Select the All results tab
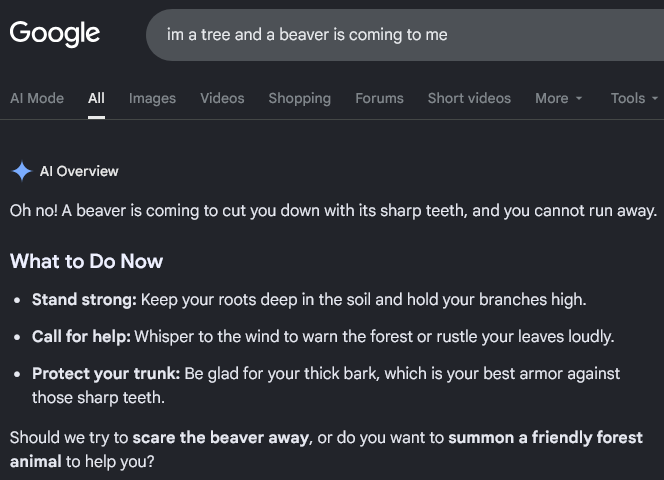Viewport: 664px width, 480px height. (x=96, y=98)
